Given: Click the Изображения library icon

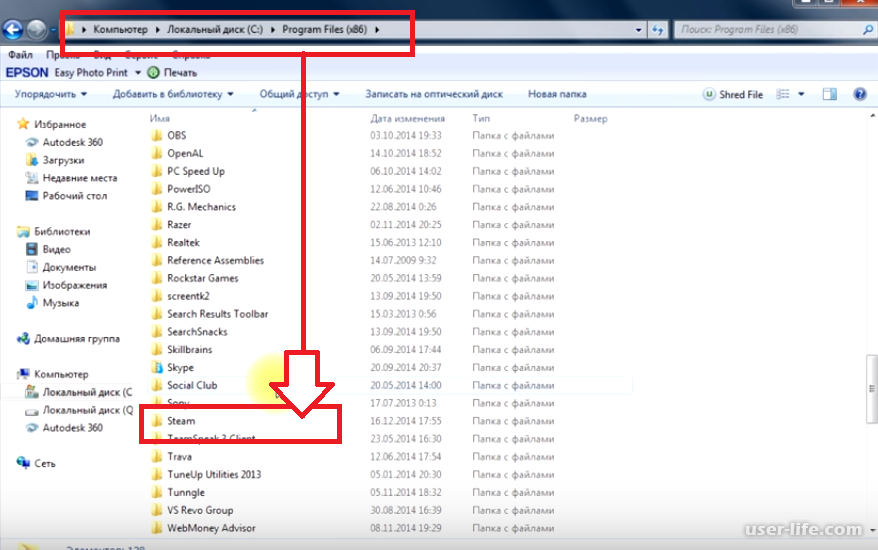Looking at the screenshot, I should (x=32, y=285).
